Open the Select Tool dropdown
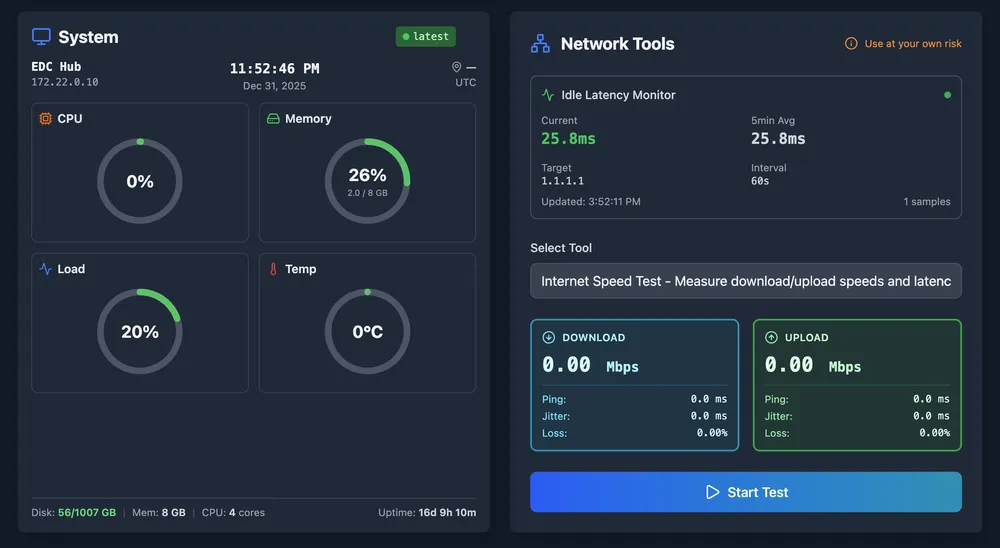The image size is (1000, 548). [746, 281]
